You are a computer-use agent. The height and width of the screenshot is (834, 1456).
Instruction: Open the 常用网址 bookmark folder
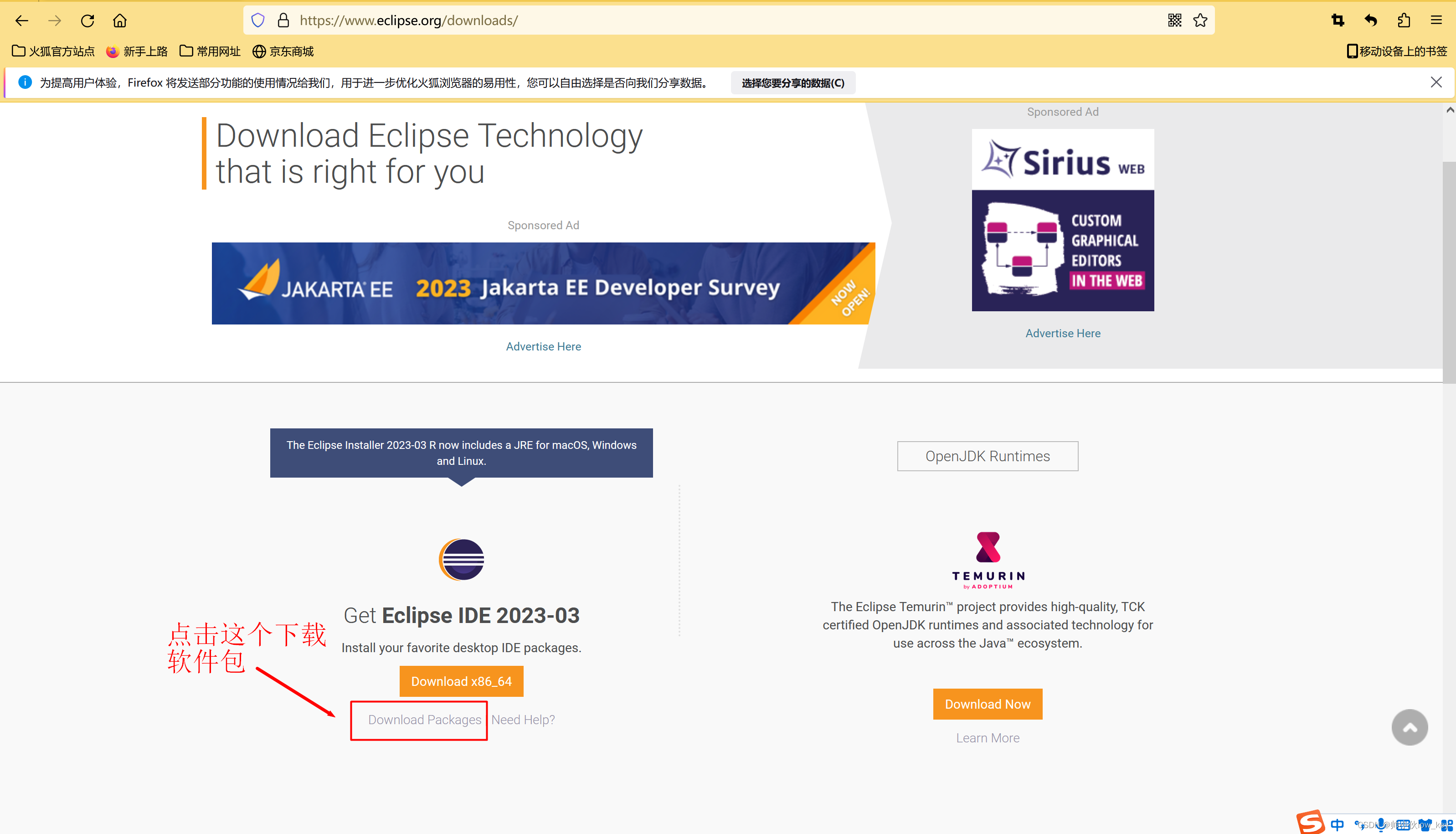point(210,51)
